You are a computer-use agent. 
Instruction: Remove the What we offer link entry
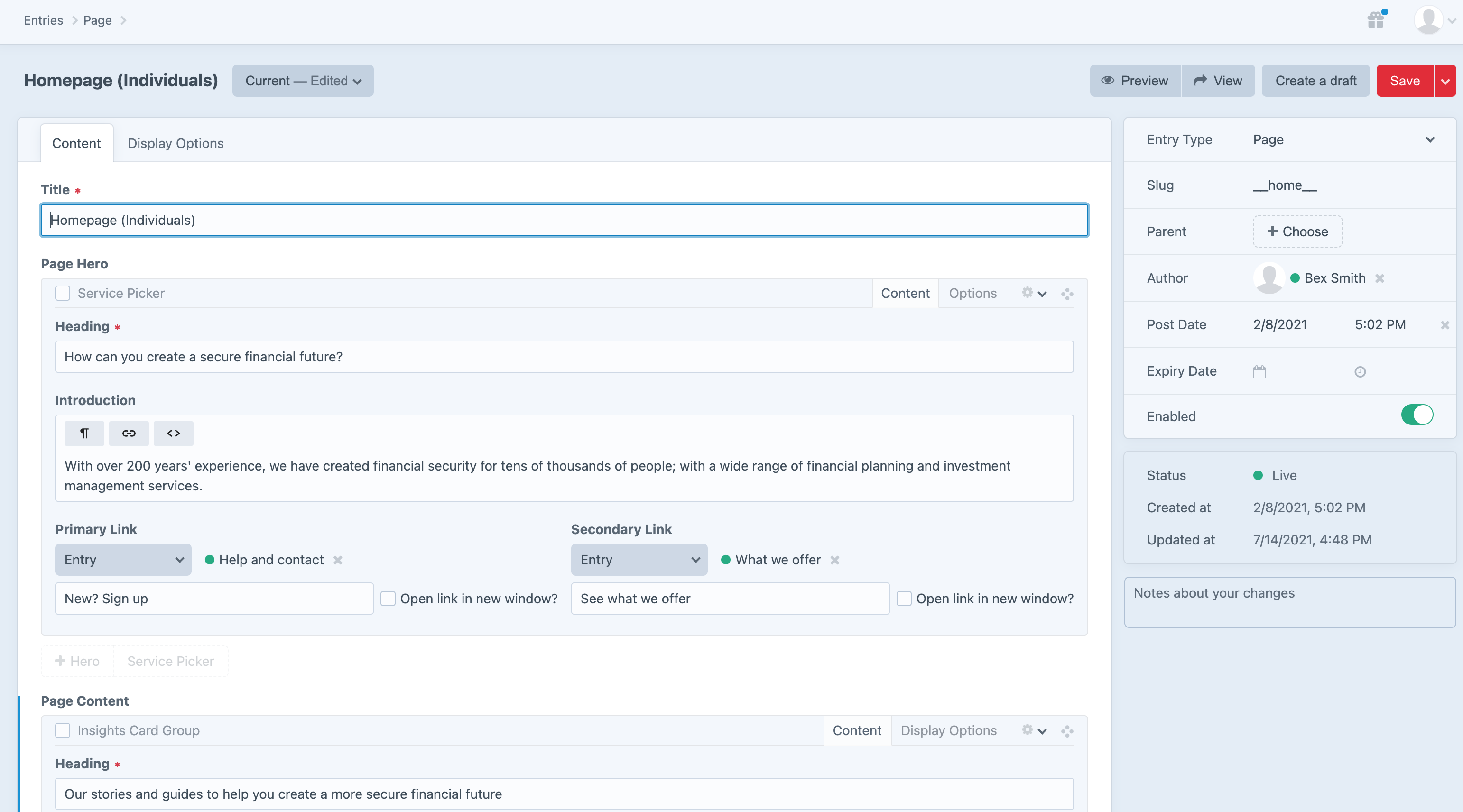pos(834,560)
